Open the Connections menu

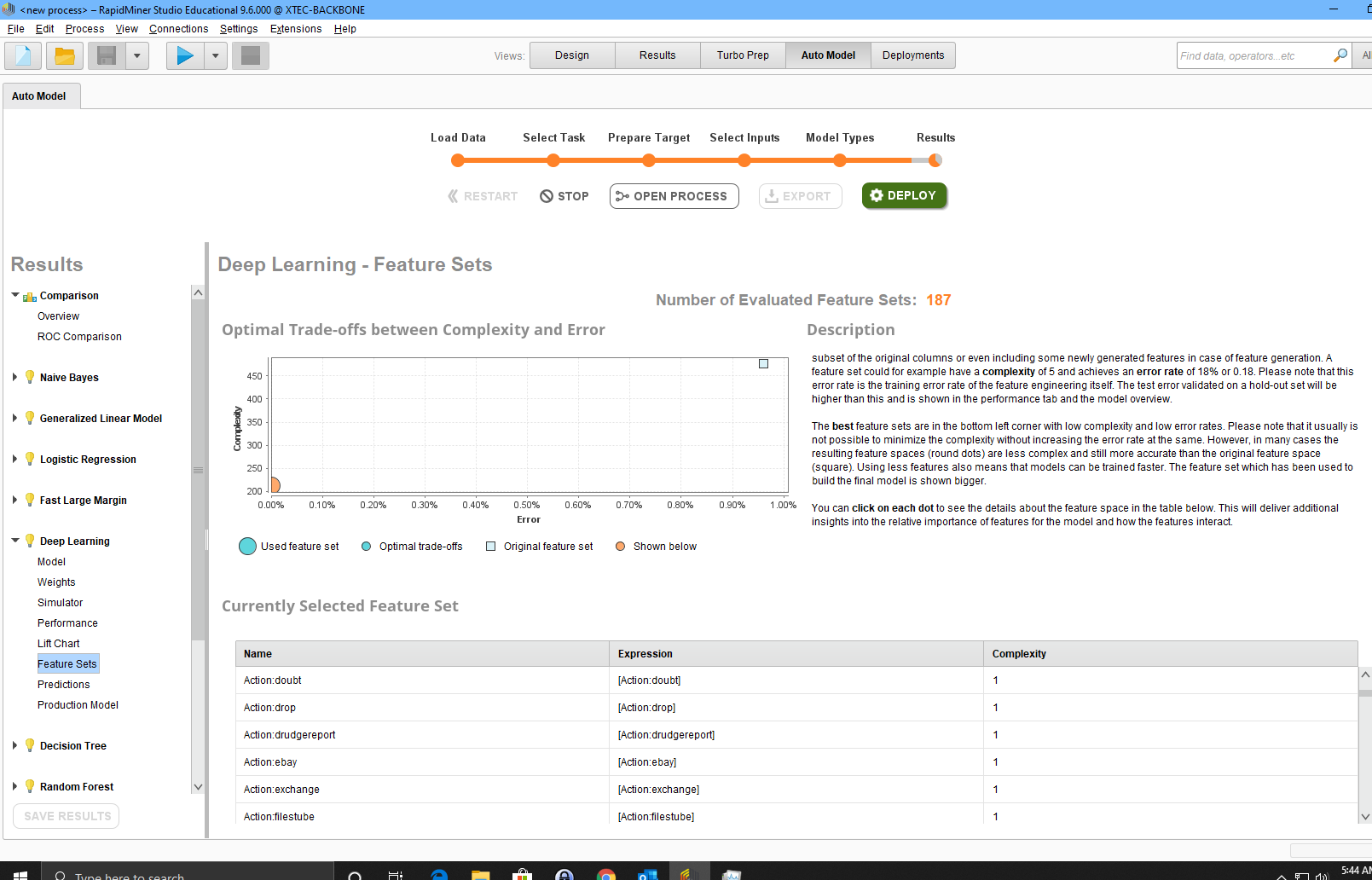click(178, 29)
